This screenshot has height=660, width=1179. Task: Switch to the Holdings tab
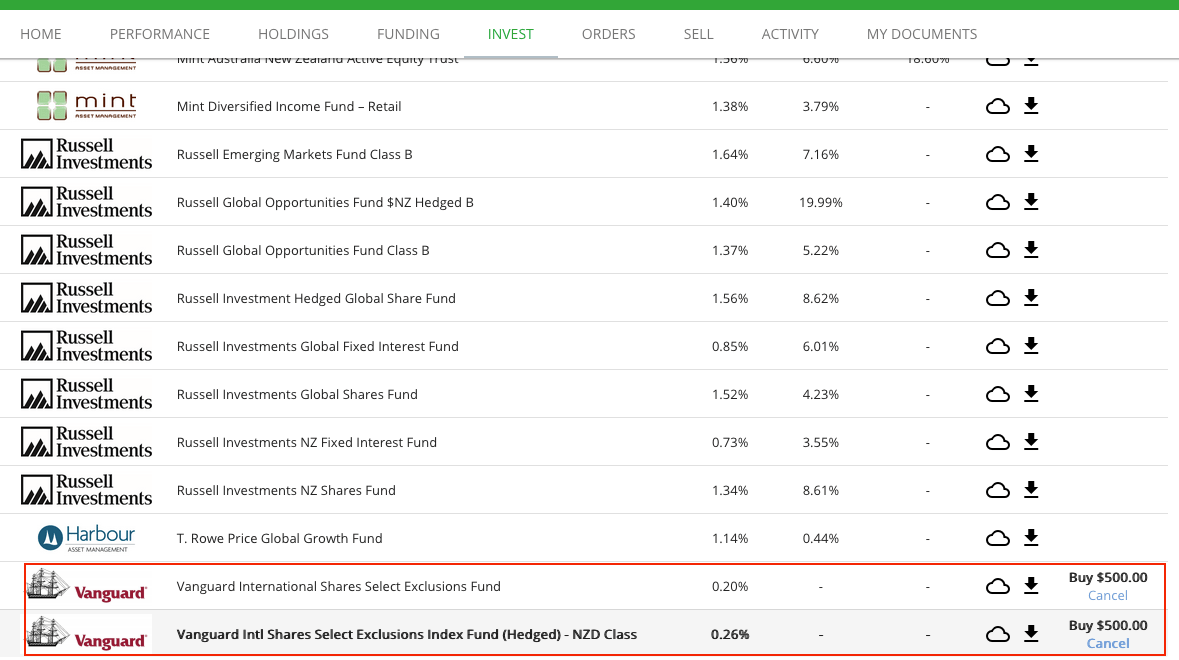pos(293,34)
